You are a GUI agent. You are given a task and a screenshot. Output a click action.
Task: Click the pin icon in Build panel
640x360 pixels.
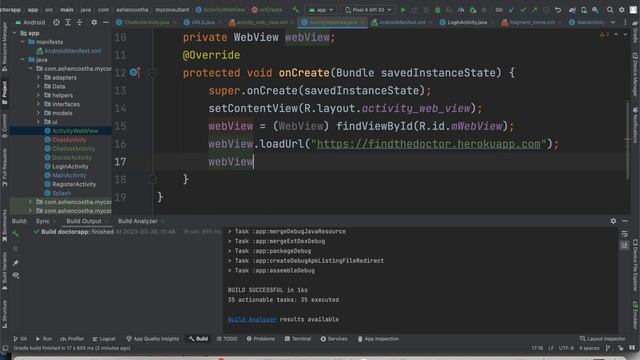click(x=16, y=263)
